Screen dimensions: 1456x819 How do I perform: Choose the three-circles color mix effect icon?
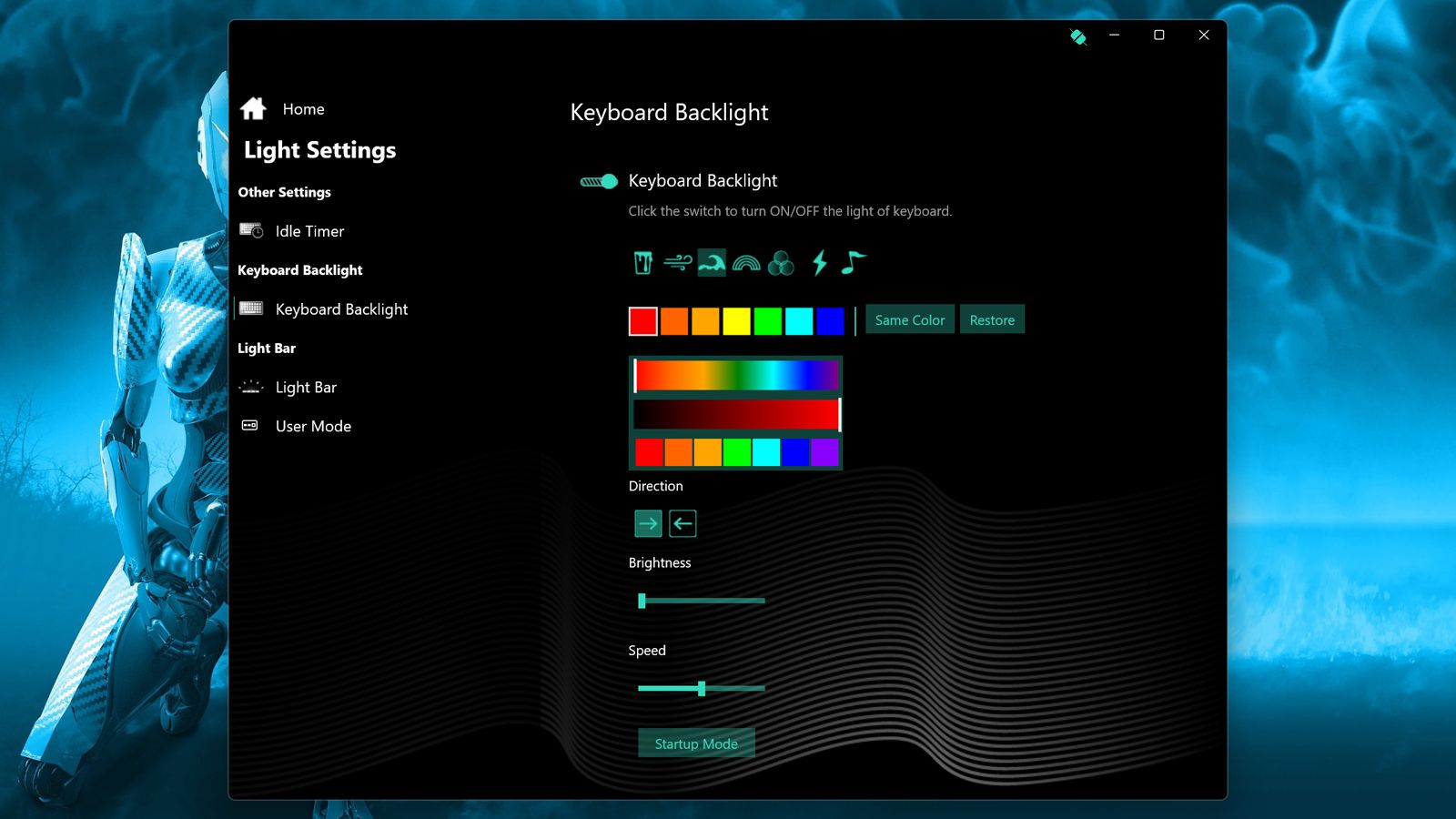781,264
